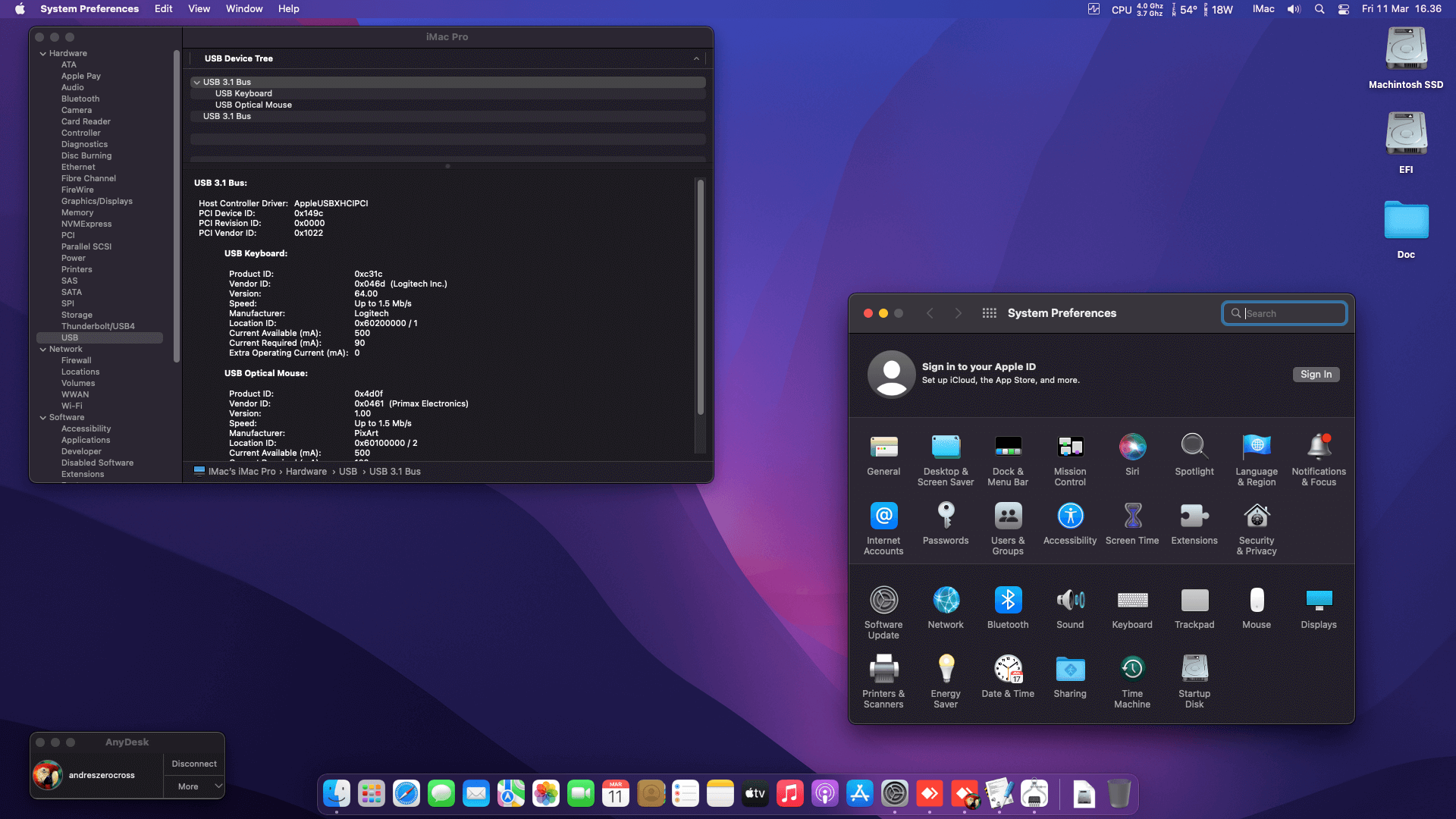Screen dimensions: 1456x819
Task: Open Software Update pane
Action: [x=883, y=613]
